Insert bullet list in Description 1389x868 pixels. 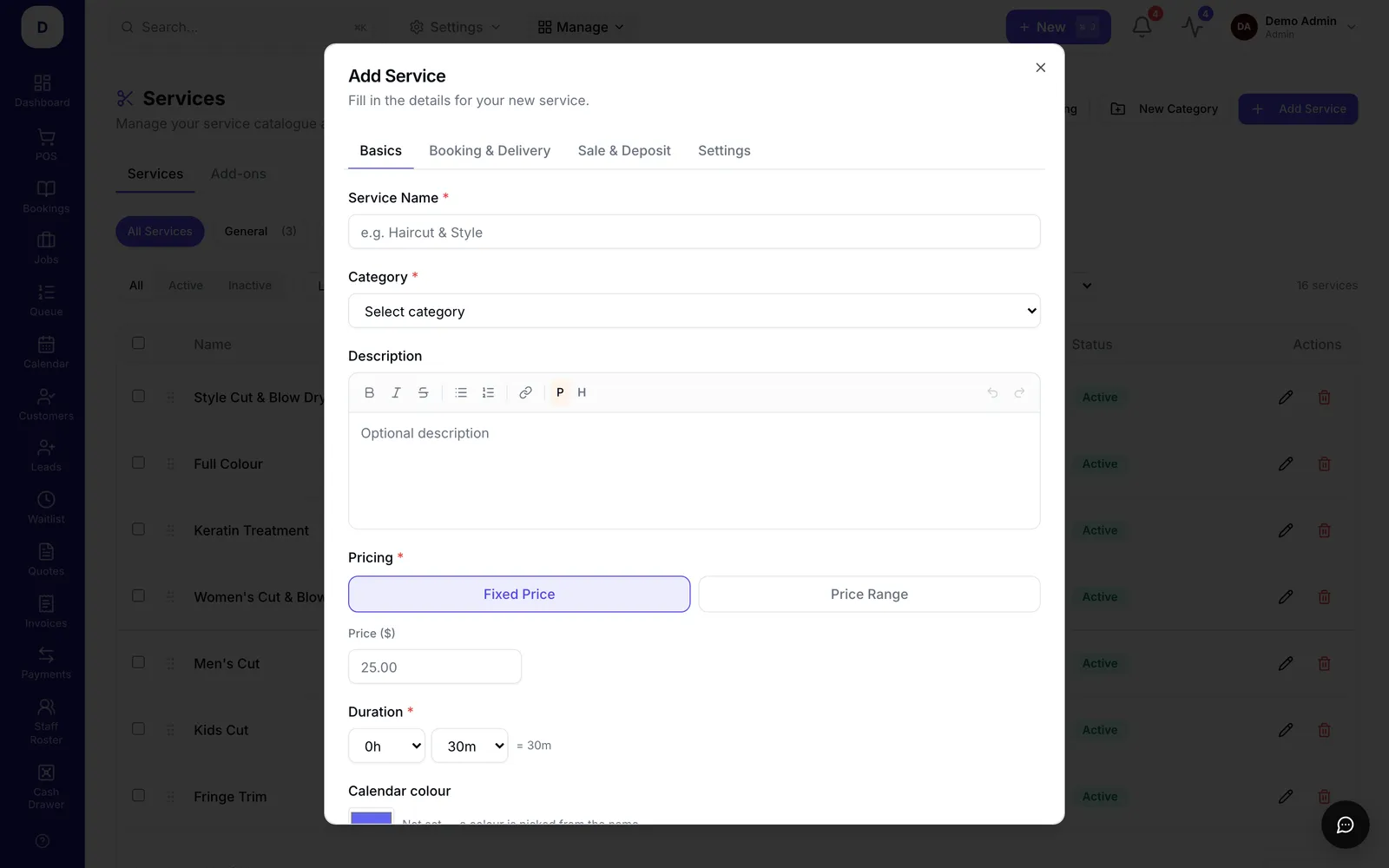(x=461, y=392)
